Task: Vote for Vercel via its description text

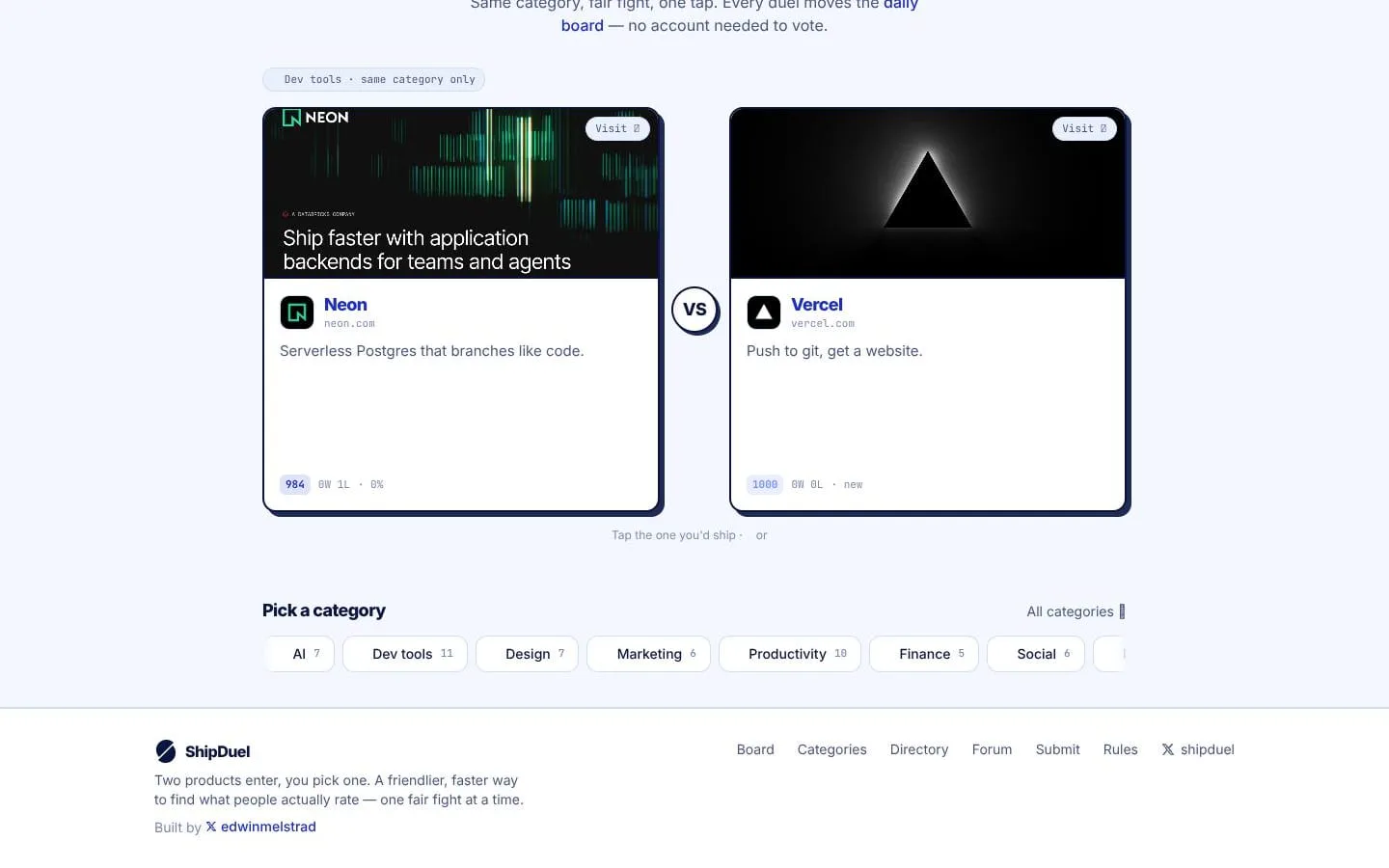Action: 834,351
